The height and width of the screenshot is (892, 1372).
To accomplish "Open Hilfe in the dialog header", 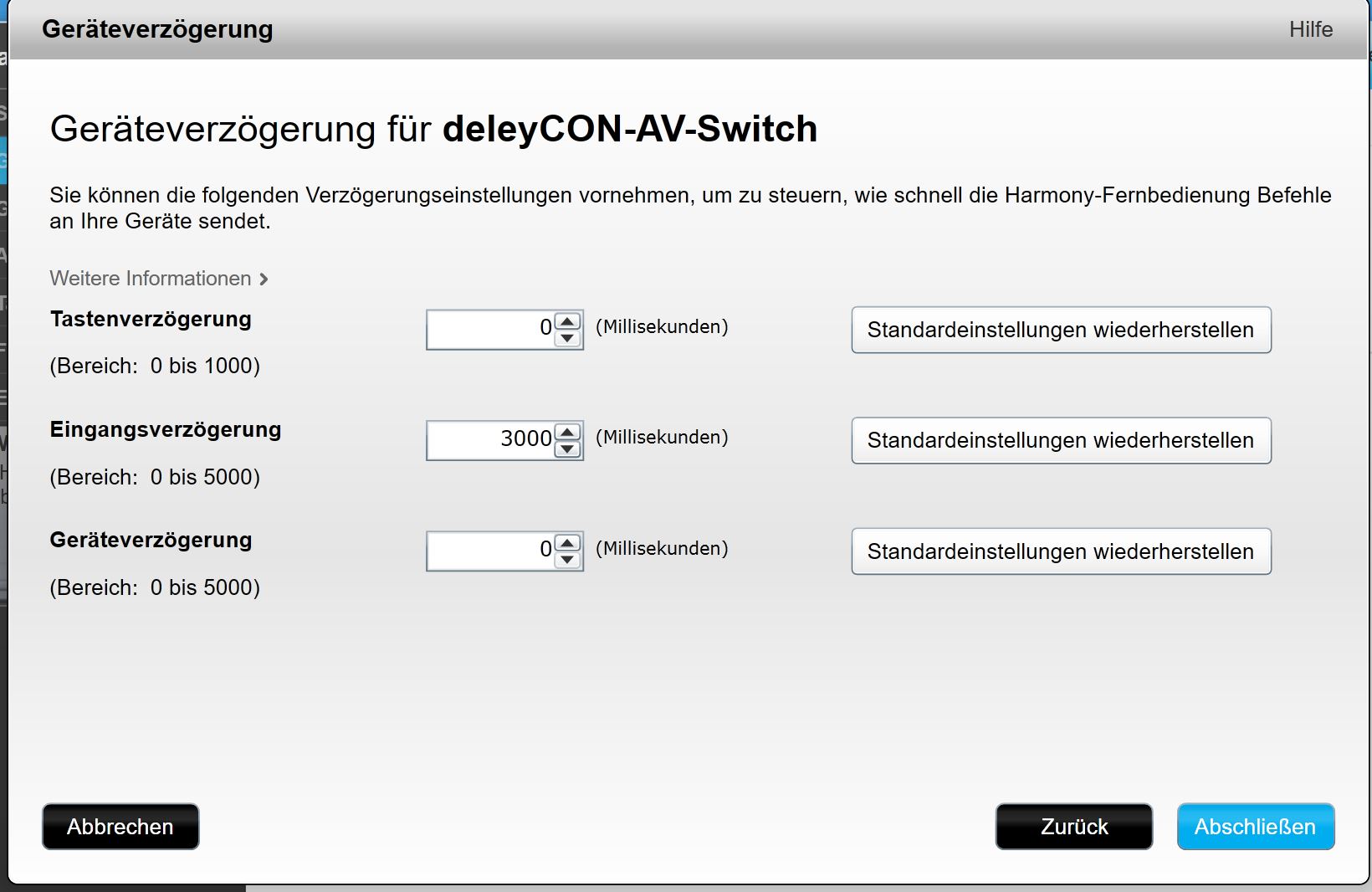I will click(1310, 29).
